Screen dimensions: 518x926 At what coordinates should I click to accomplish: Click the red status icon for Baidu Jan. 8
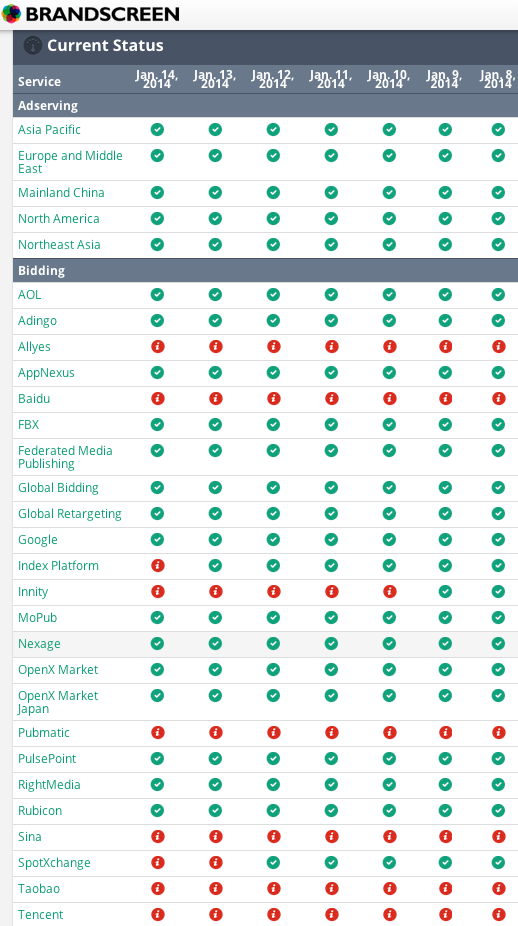[499, 399]
